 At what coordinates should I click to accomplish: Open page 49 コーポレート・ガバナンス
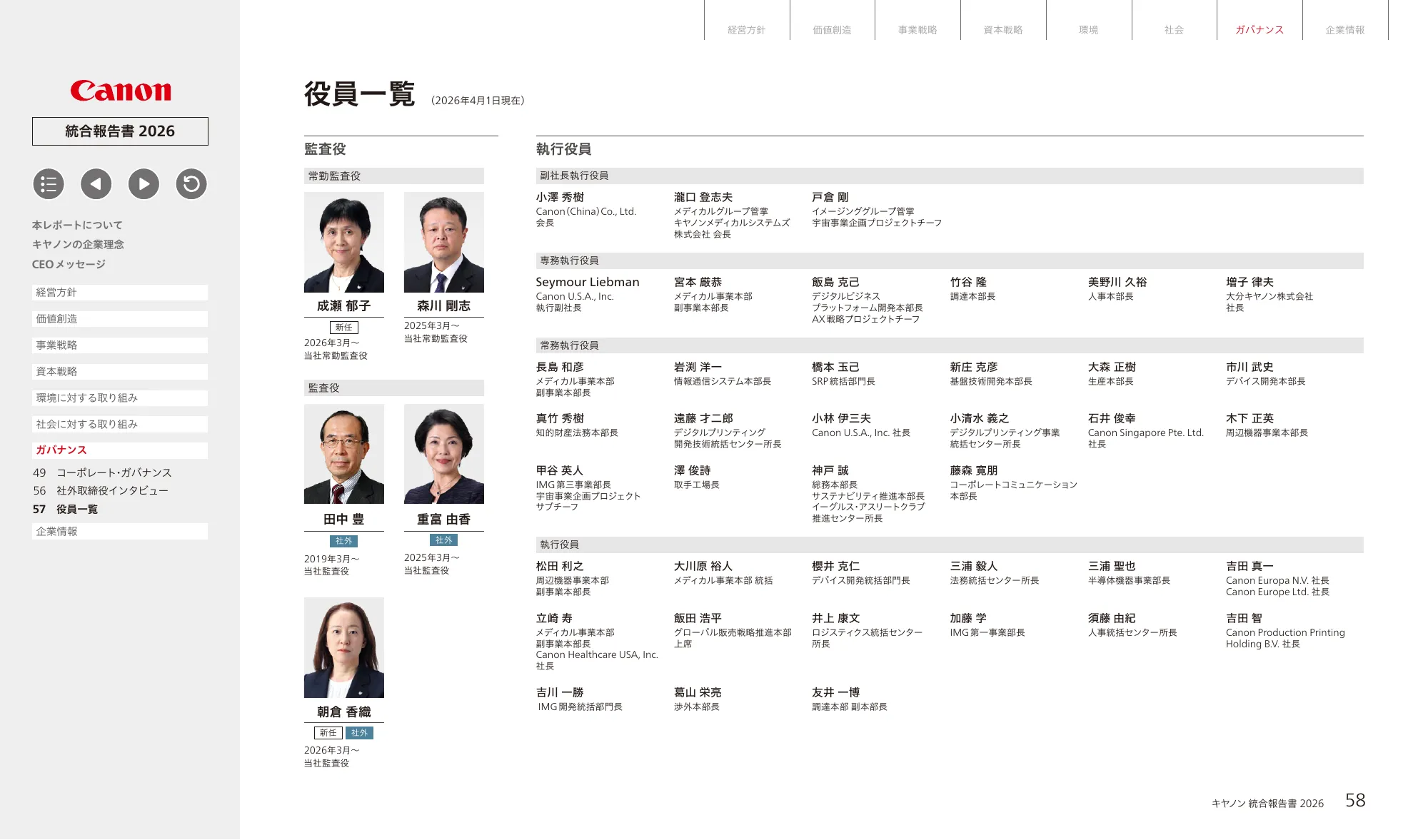[102, 472]
